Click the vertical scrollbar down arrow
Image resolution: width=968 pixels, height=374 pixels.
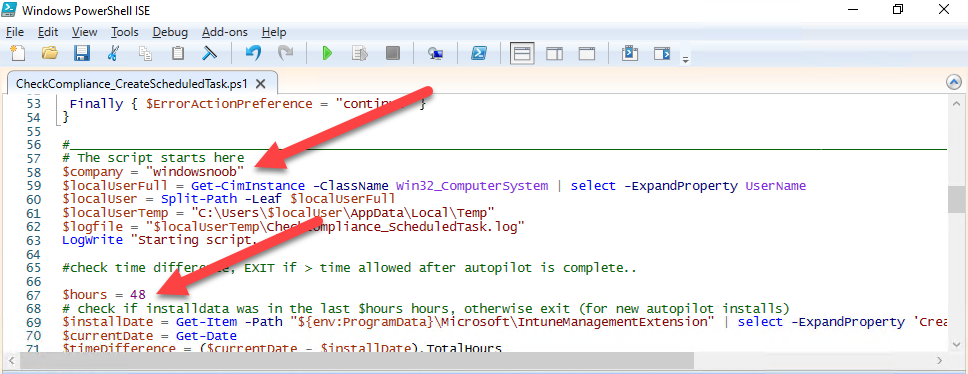click(957, 346)
